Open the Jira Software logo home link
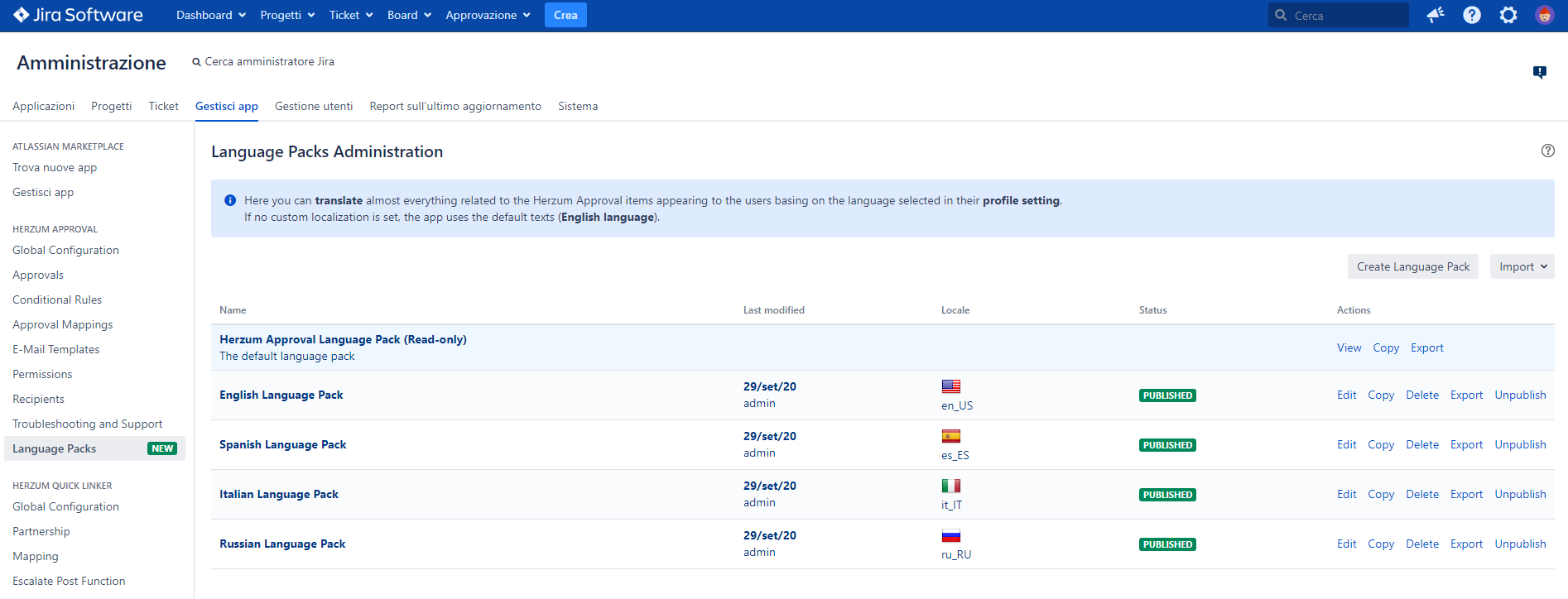 pos(78,15)
